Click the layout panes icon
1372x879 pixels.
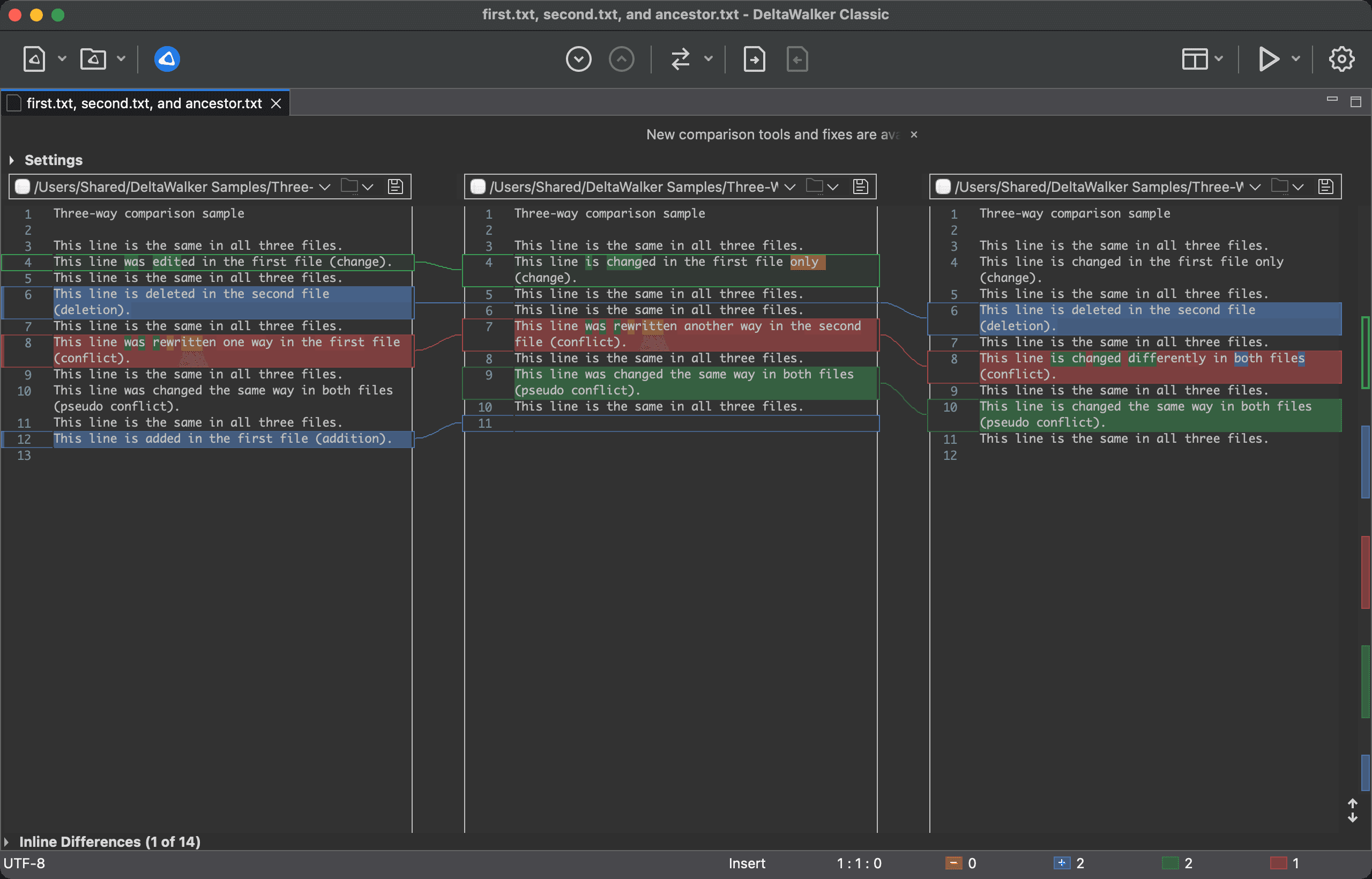click(x=1195, y=59)
